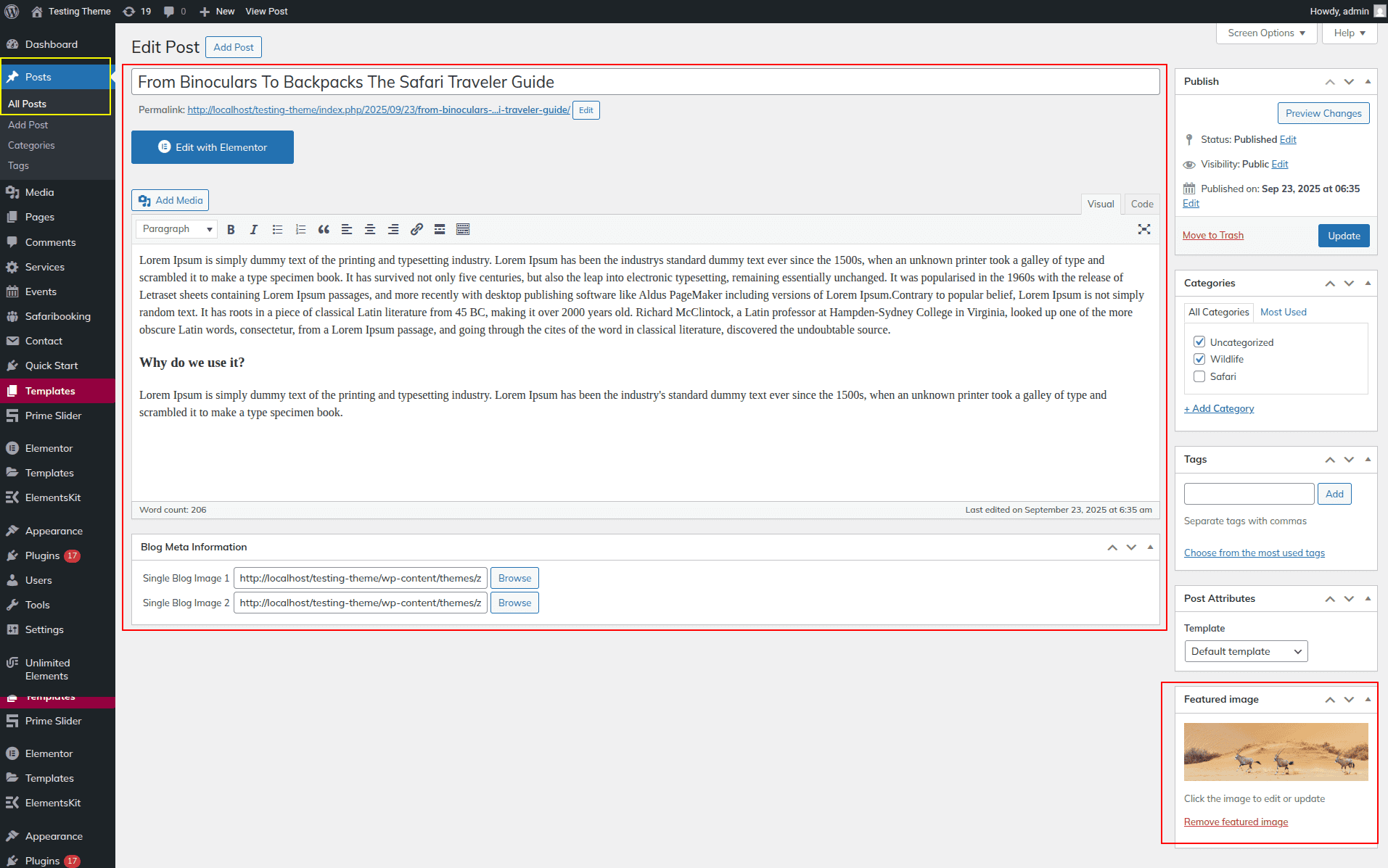The width and height of the screenshot is (1388, 868).
Task: Open the Paragraph format dropdown
Action: click(176, 229)
